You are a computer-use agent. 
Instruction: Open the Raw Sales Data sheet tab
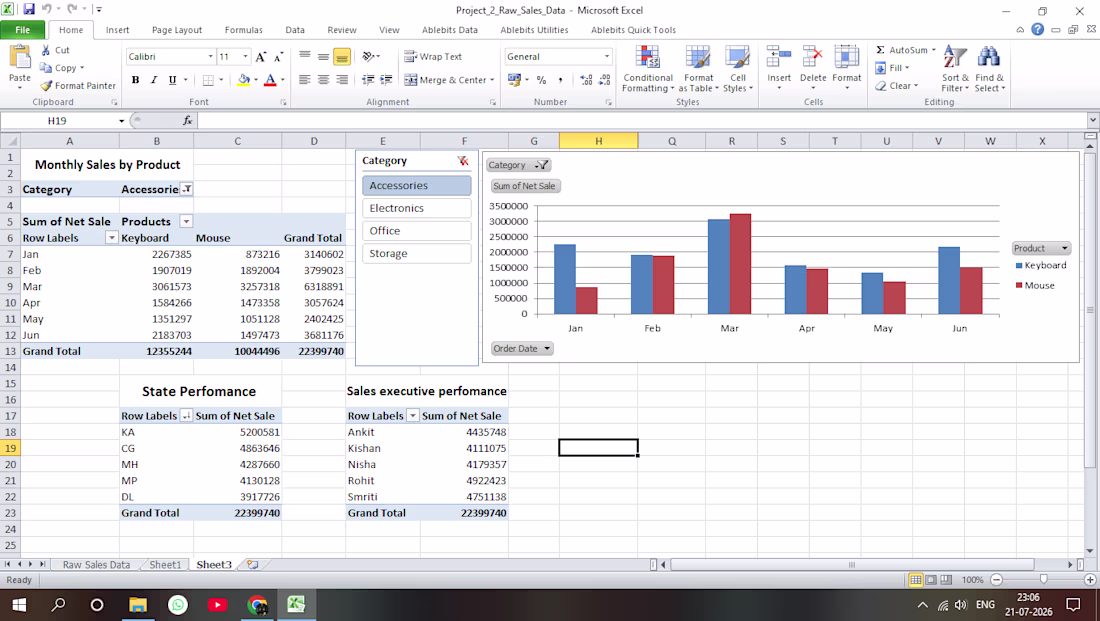coord(96,565)
